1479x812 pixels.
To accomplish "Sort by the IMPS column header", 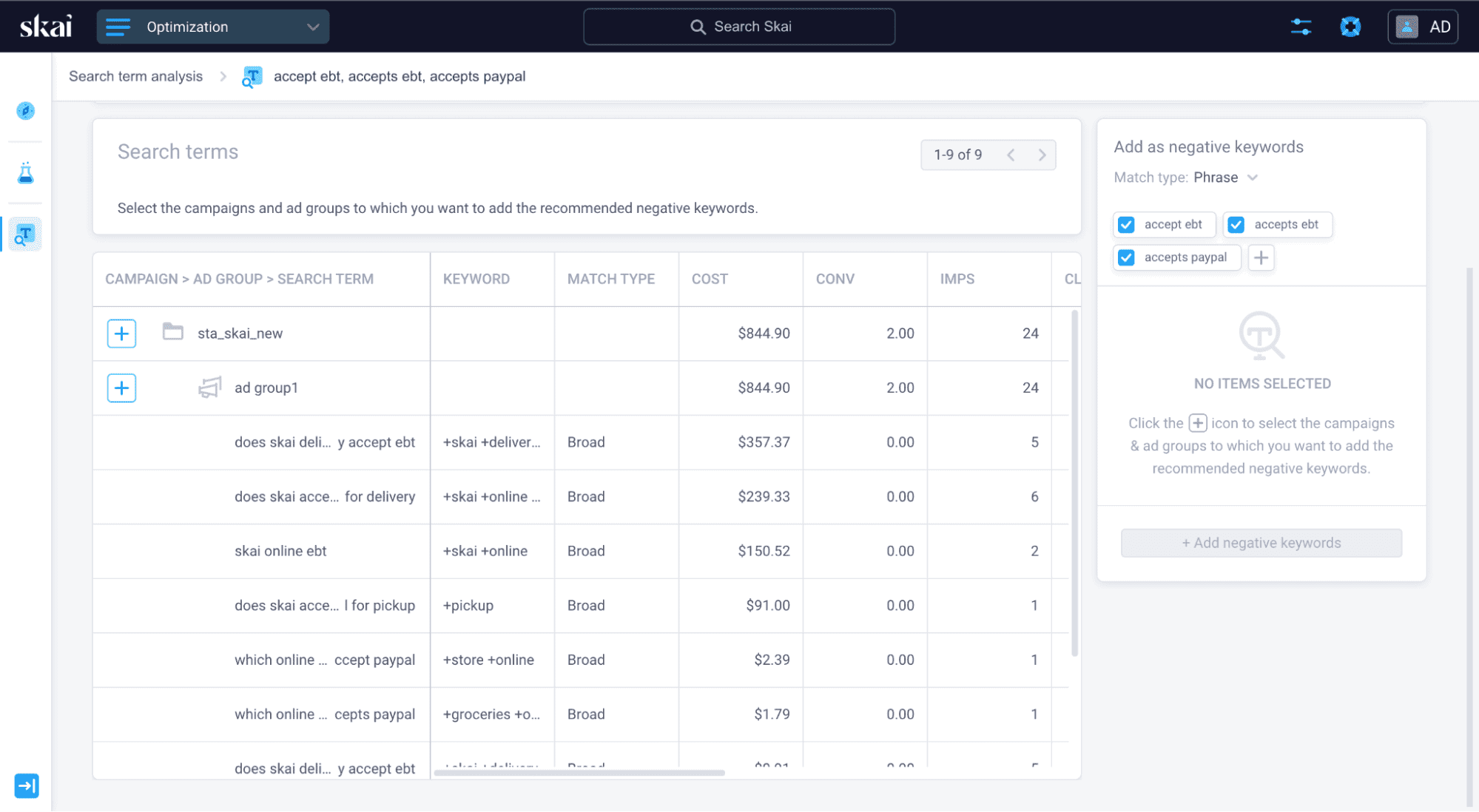I will click(x=957, y=280).
